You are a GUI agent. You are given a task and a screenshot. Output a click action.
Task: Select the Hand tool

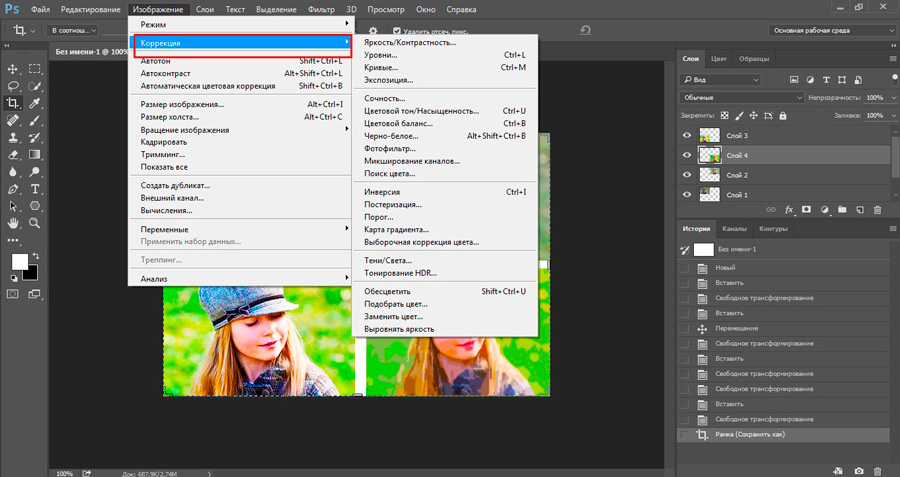point(13,223)
